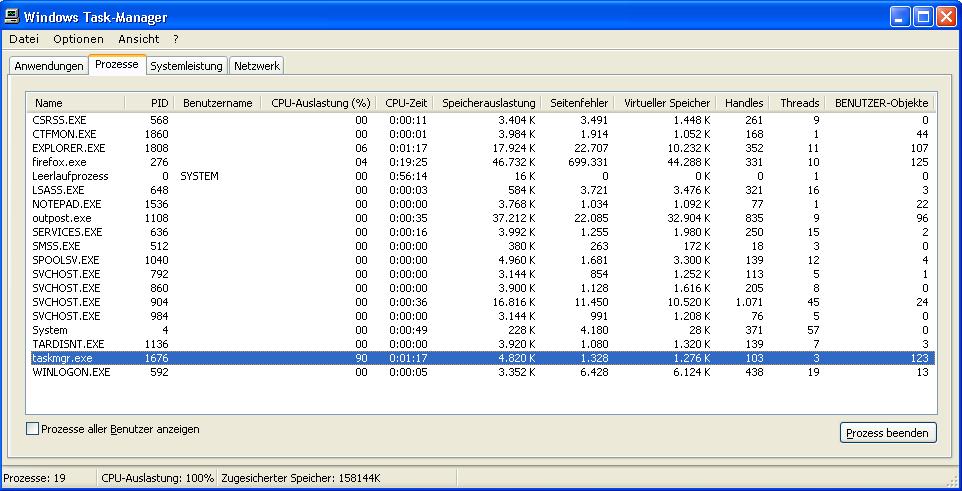This screenshot has width=962, height=491.
Task: Sort by the Virtueller Speicher column header
Action: point(666,103)
